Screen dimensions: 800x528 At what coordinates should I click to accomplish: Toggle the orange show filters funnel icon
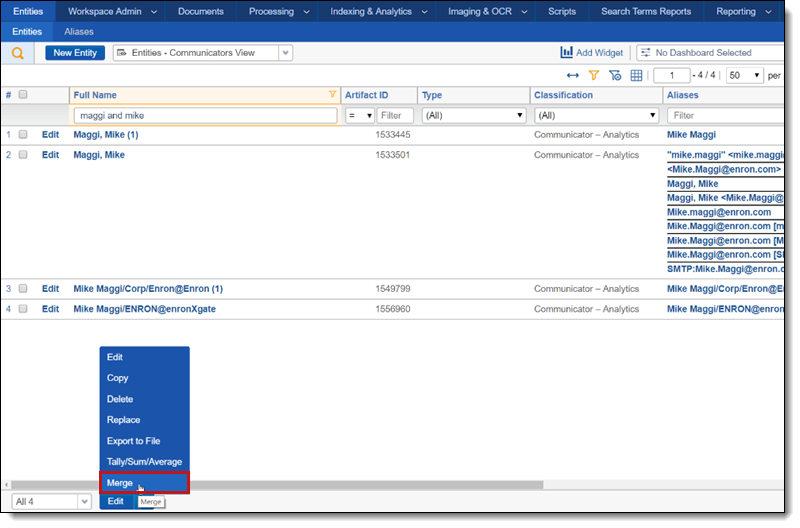point(593,75)
